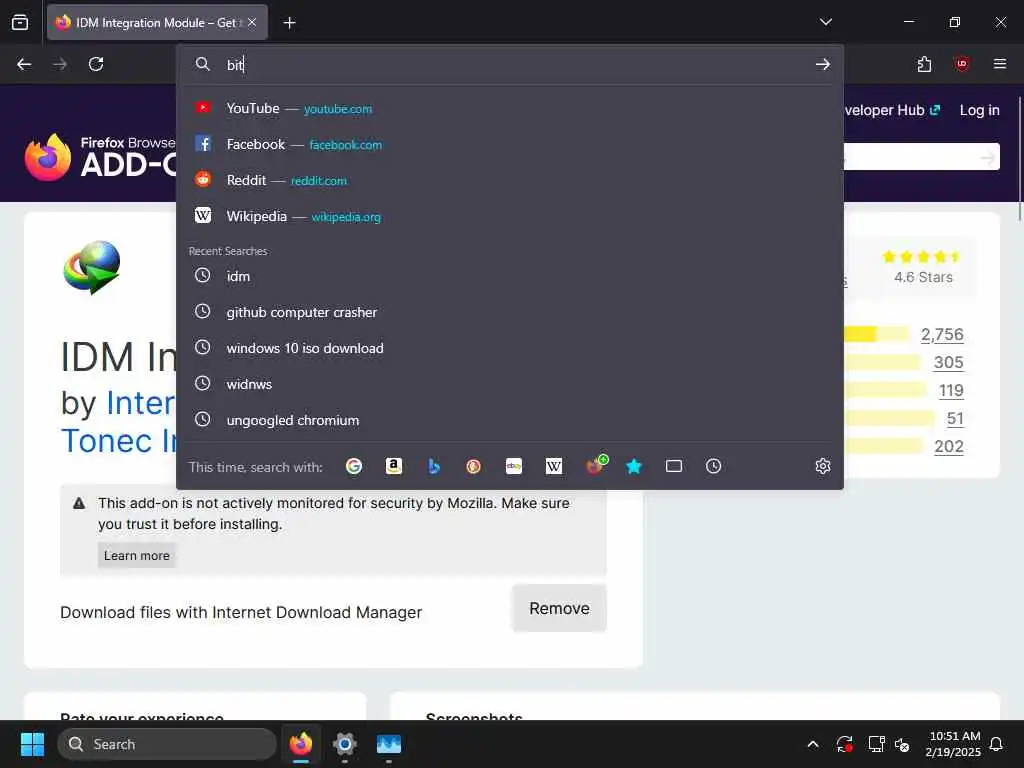Search history using clock icon
This screenshot has height=768, width=1024.
click(714, 466)
